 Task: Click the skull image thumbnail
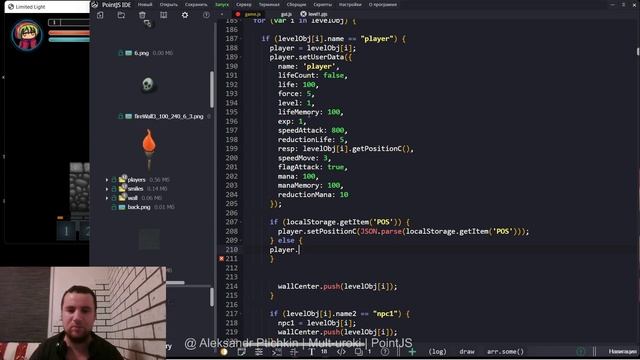click(147, 84)
